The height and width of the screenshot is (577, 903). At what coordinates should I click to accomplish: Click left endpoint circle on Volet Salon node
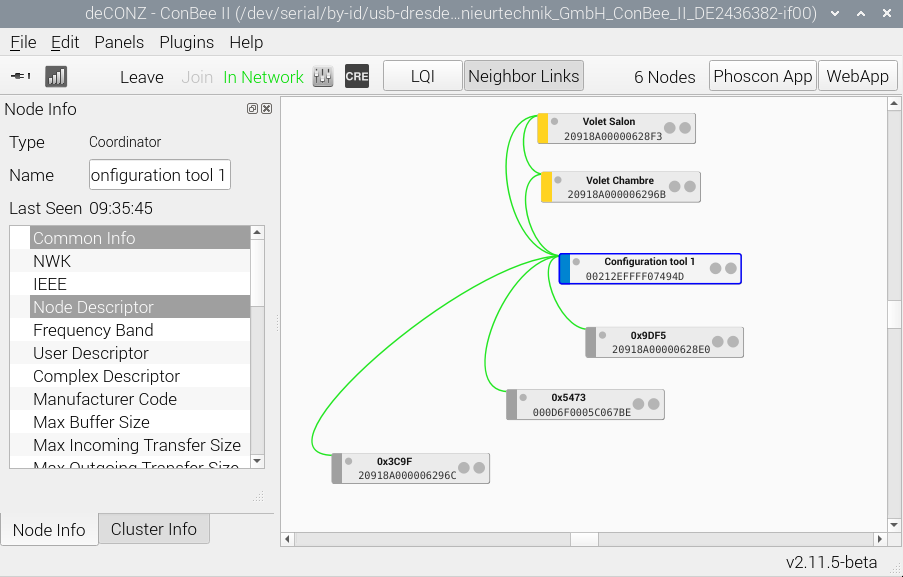coord(670,128)
